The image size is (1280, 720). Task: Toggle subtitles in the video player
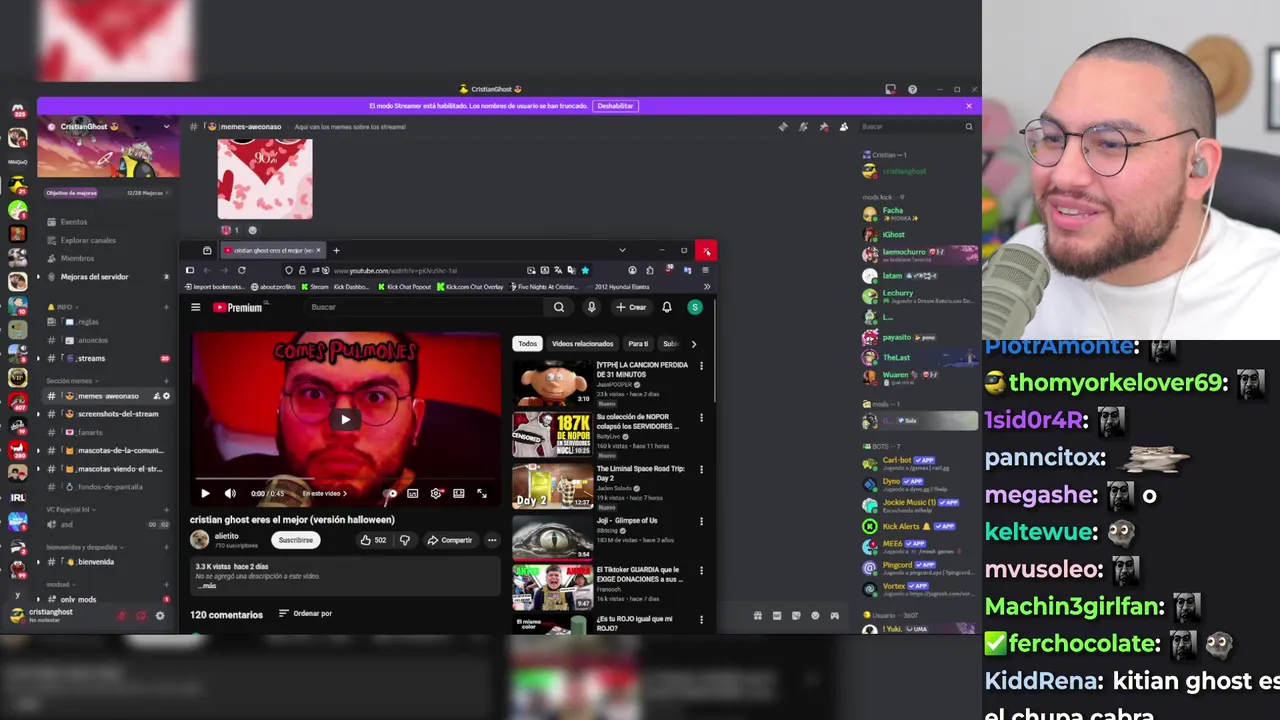(x=412, y=493)
